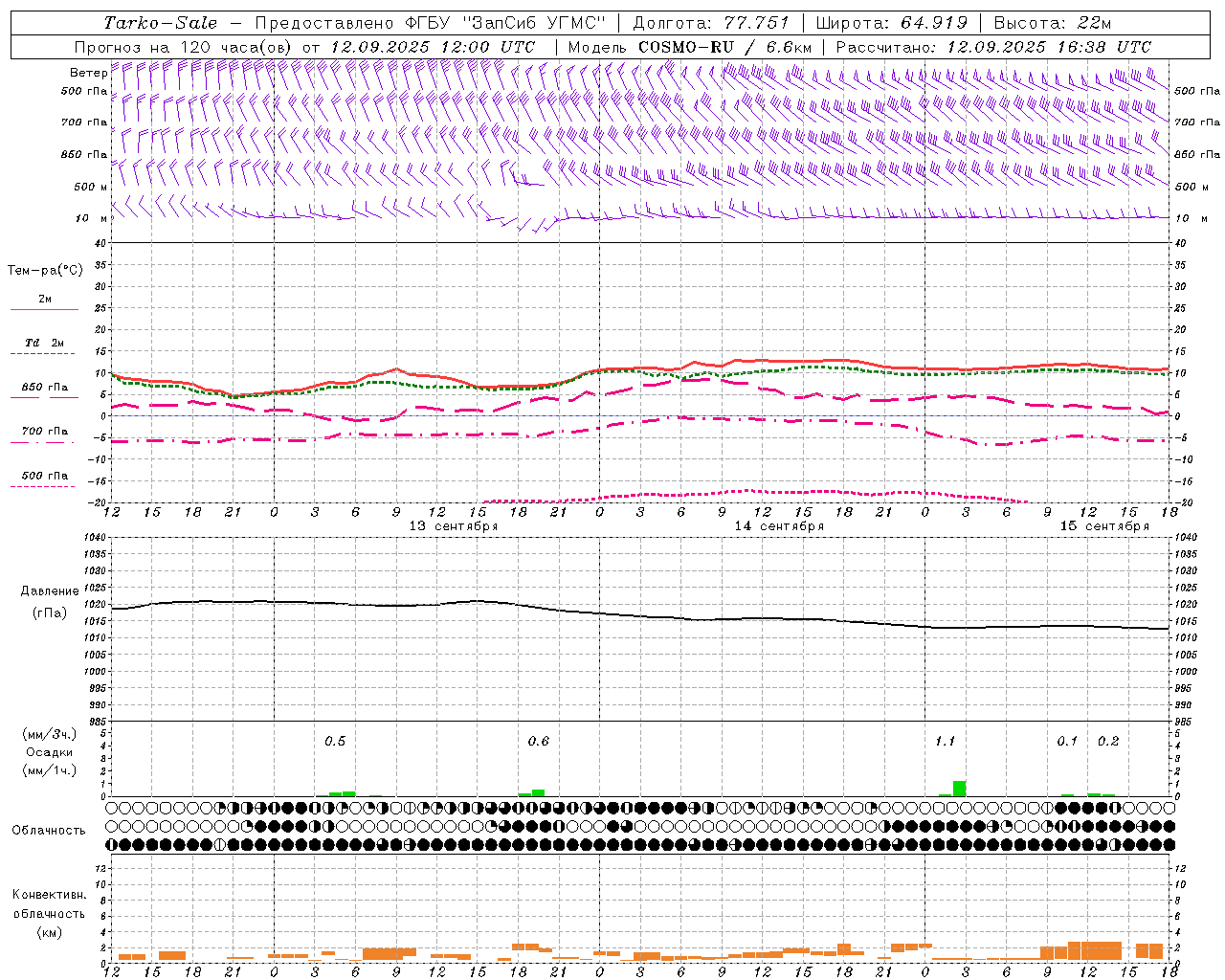Click the "Ветер" wind panel label
The width and height of the screenshot is (1225, 980).
[x=88, y=73]
